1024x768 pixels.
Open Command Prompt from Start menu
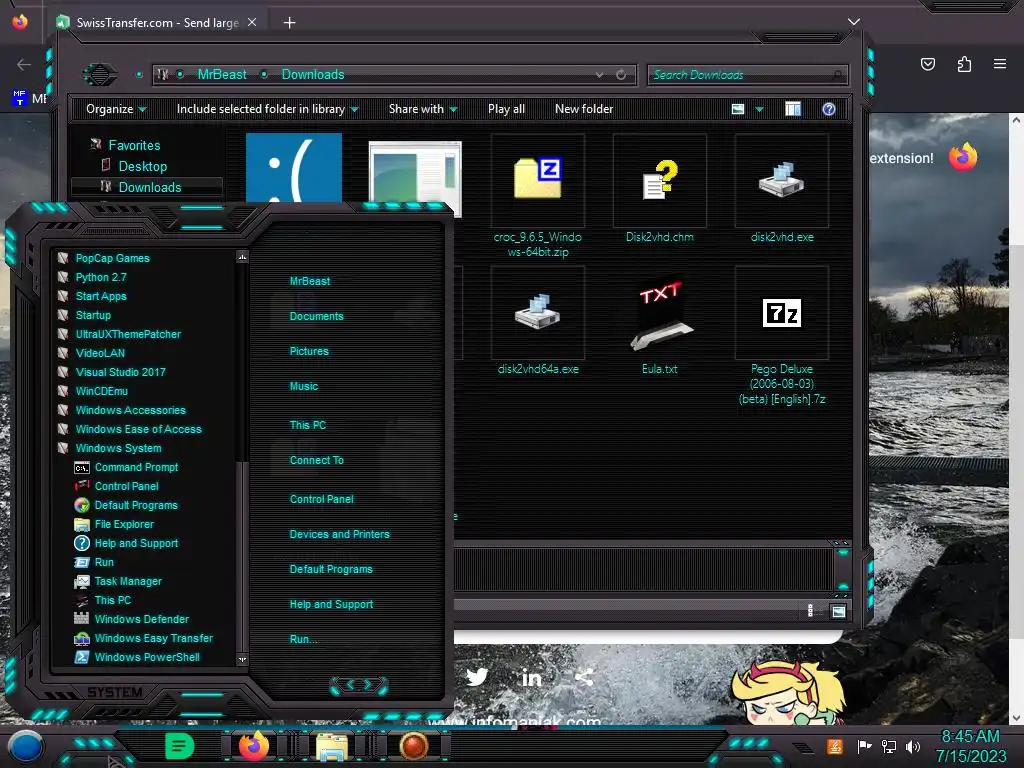[136, 467]
